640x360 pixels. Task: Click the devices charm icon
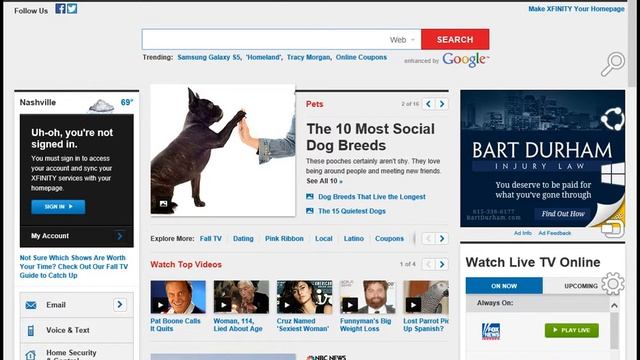coord(613,229)
